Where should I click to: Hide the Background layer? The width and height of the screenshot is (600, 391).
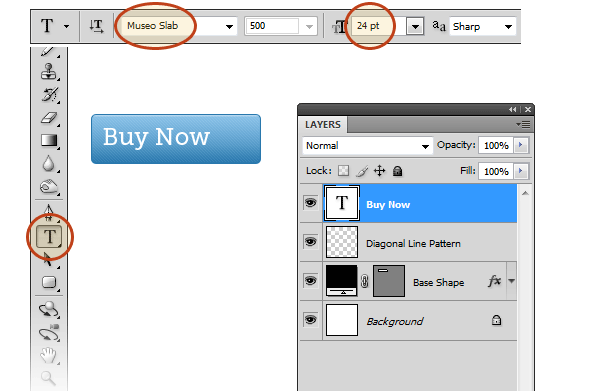click(x=310, y=319)
